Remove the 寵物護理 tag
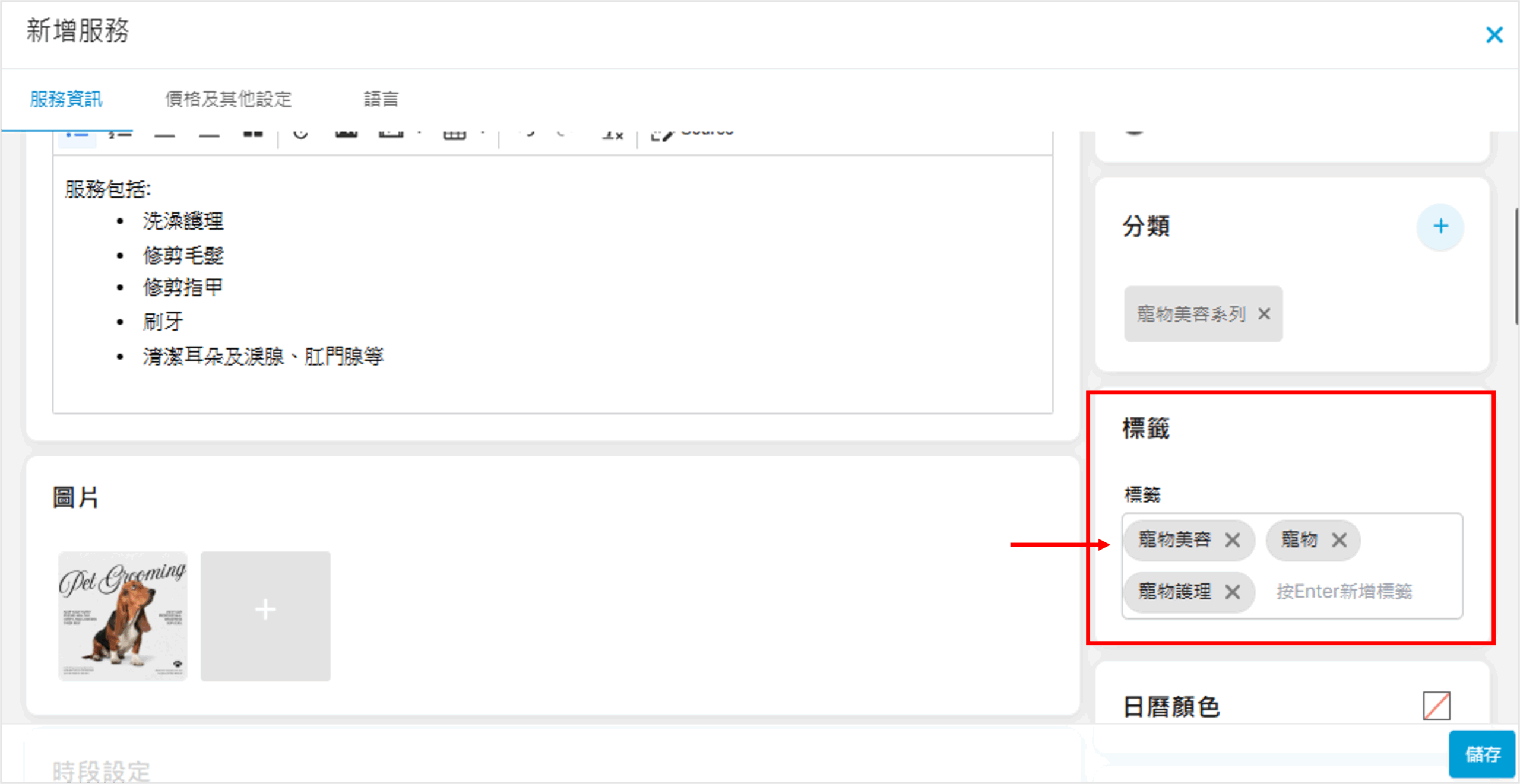Image resolution: width=1520 pixels, height=784 pixels. [x=1233, y=592]
